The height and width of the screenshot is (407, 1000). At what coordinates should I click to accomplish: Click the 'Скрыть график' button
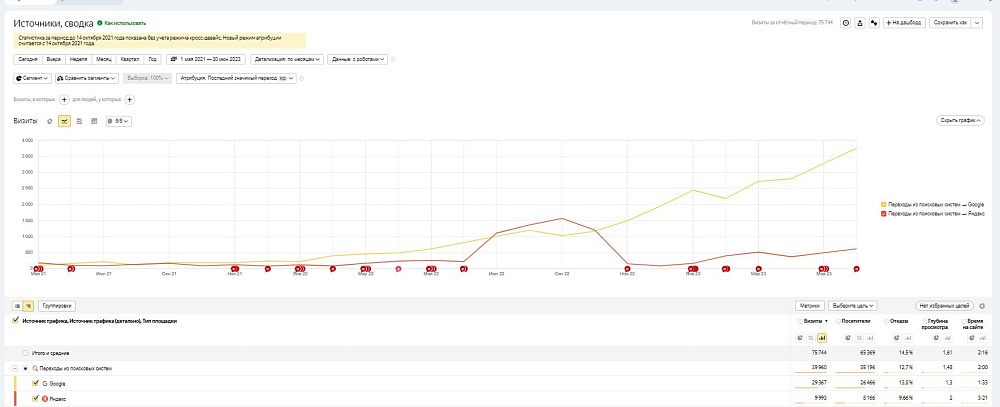pyautogui.click(x=960, y=120)
